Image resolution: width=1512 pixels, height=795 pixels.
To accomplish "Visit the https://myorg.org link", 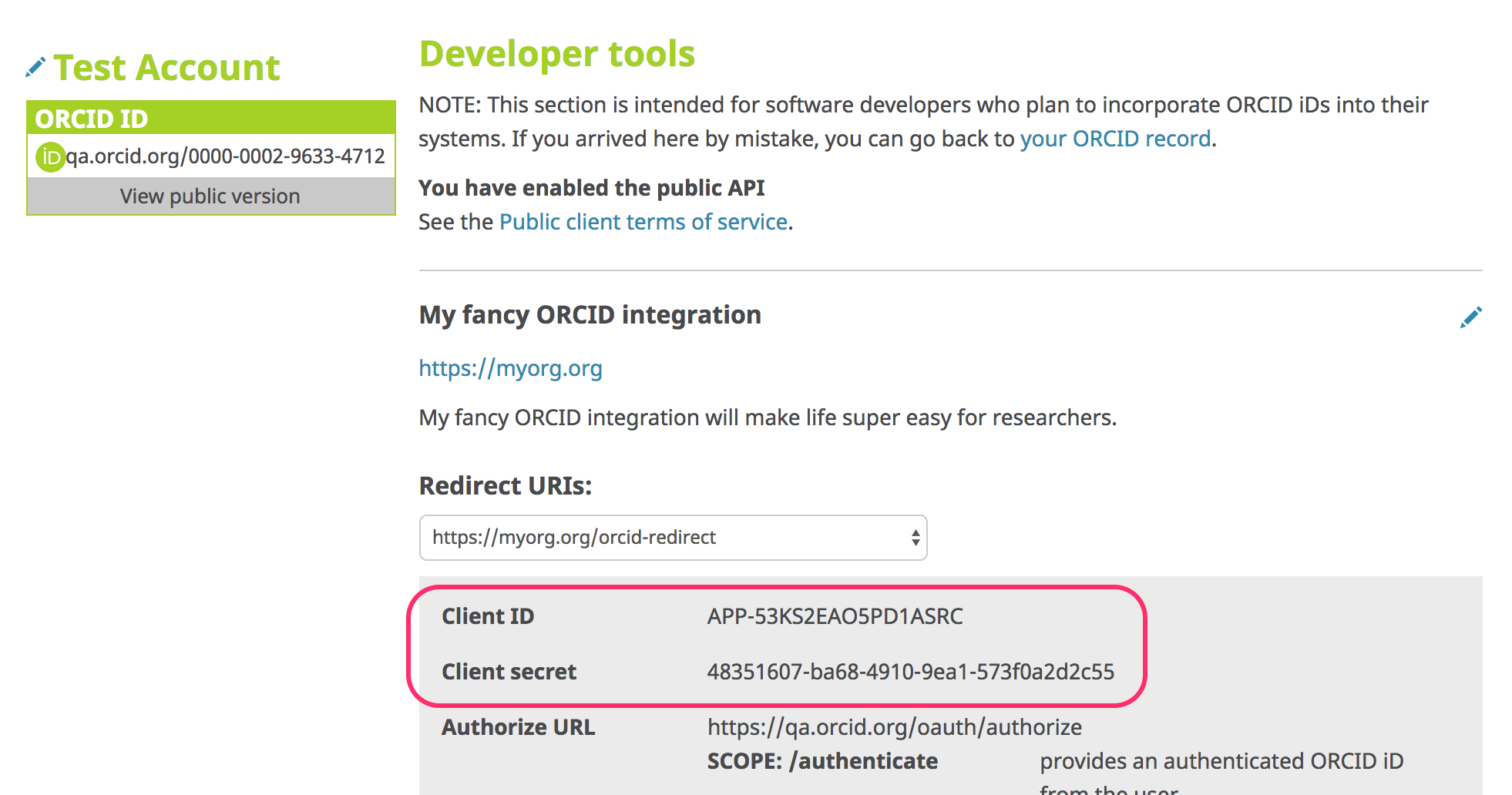I will 510,368.
